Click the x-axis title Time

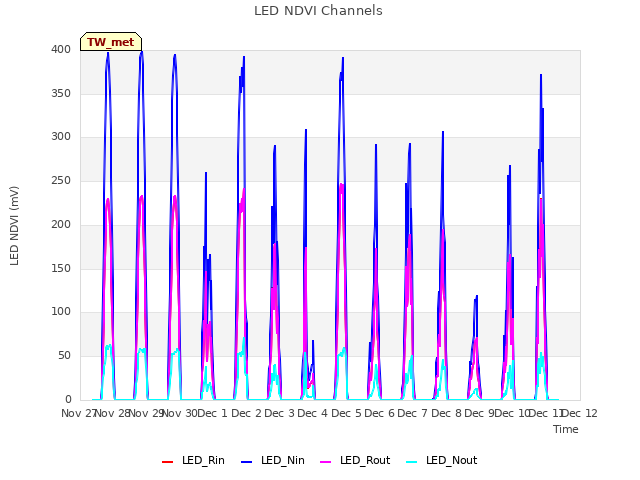pyautogui.click(x=566, y=429)
